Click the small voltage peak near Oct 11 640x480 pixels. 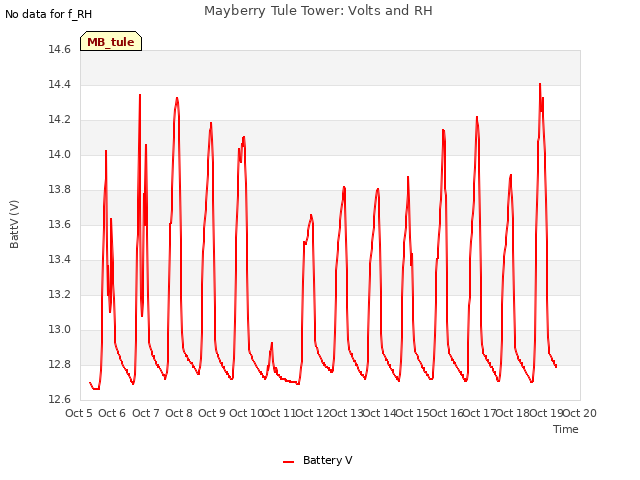coord(272,343)
